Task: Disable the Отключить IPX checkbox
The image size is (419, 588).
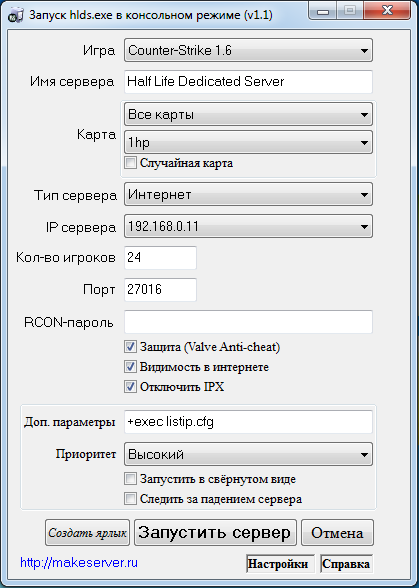Action: point(130,387)
